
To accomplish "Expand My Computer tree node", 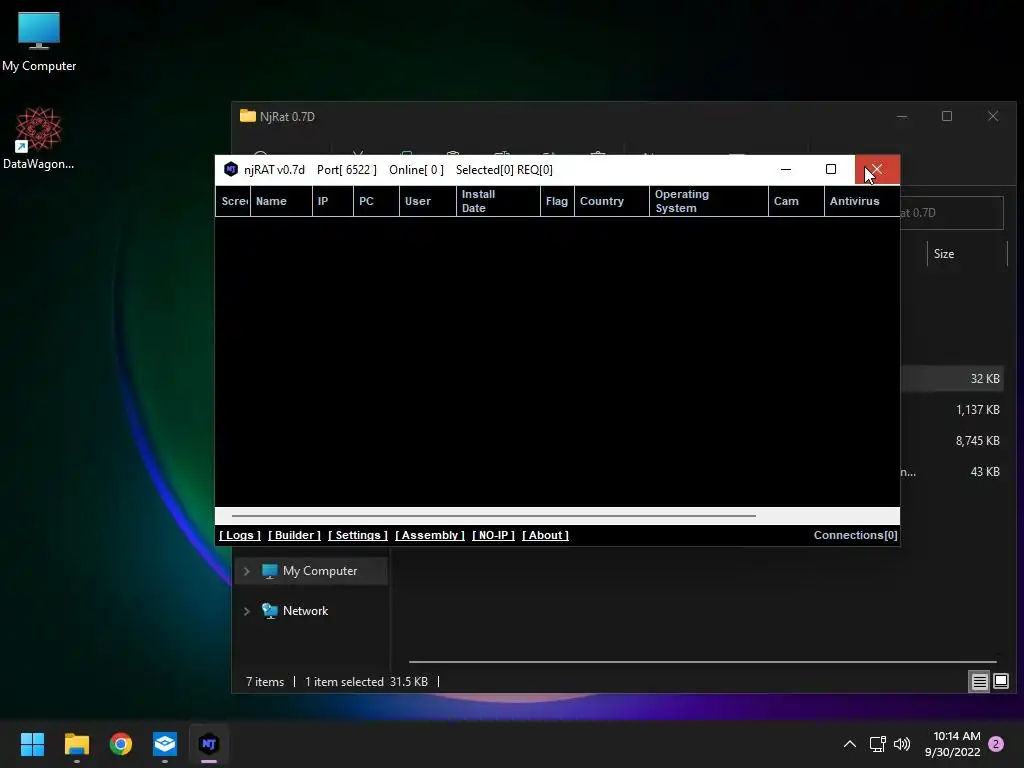I will pos(247,571).
